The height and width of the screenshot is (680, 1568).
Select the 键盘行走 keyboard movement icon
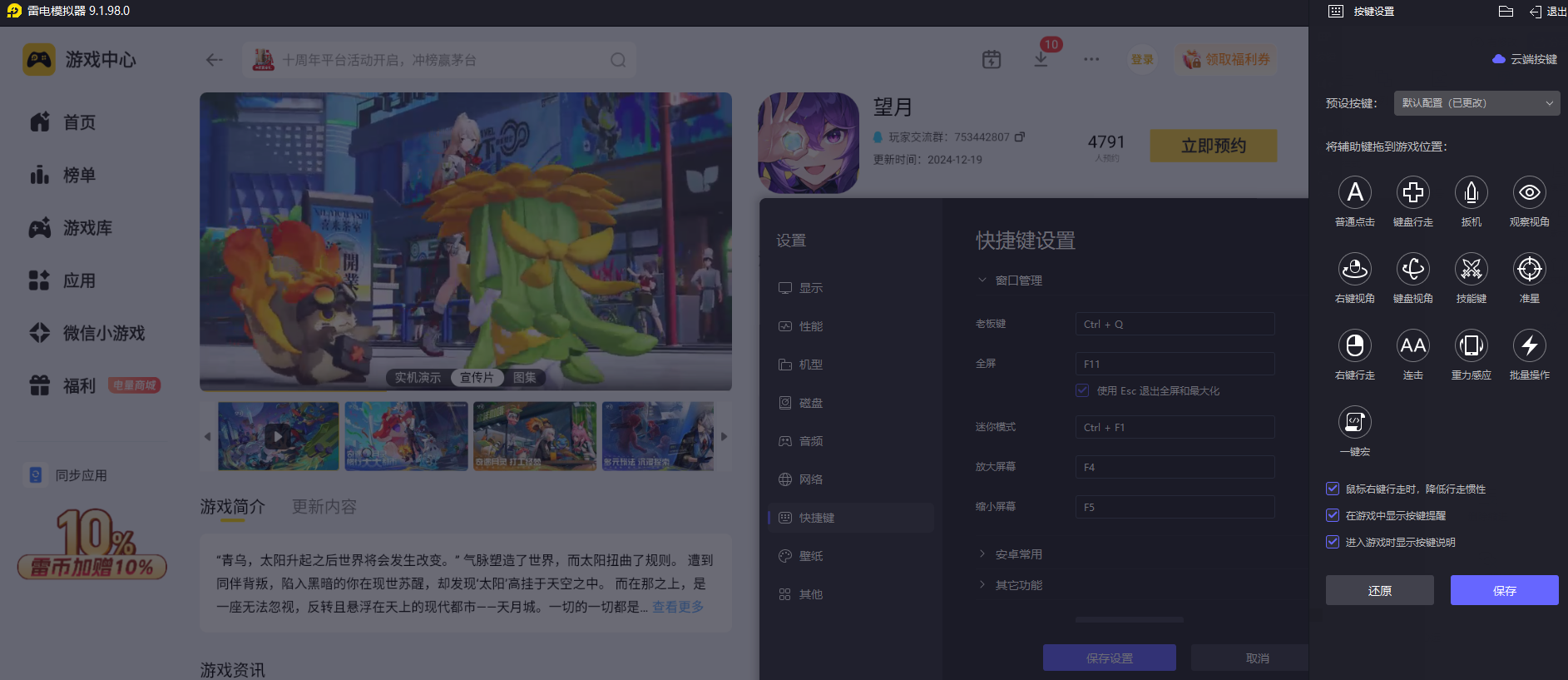pyautogui.click(x=1412, y=192)
